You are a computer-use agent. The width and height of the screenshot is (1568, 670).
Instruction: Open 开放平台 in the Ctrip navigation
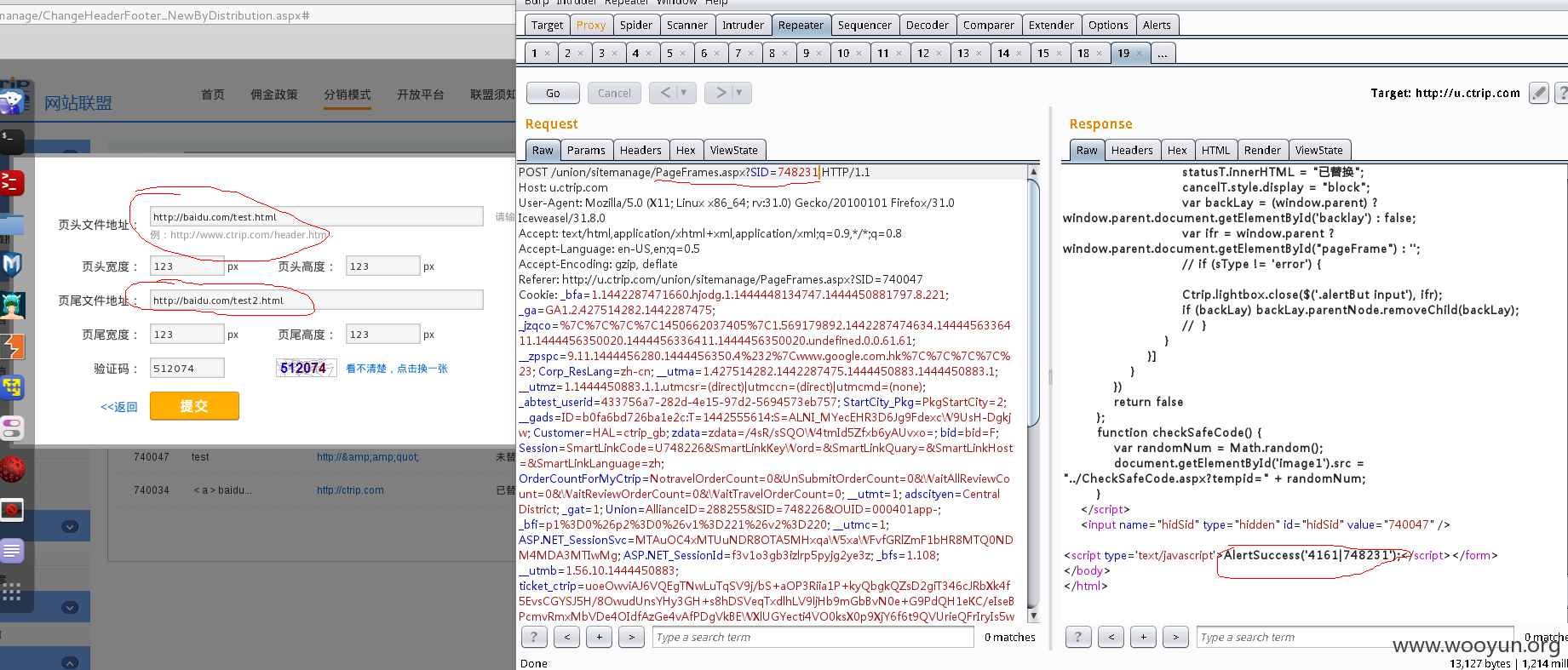[x=421, y=94]
